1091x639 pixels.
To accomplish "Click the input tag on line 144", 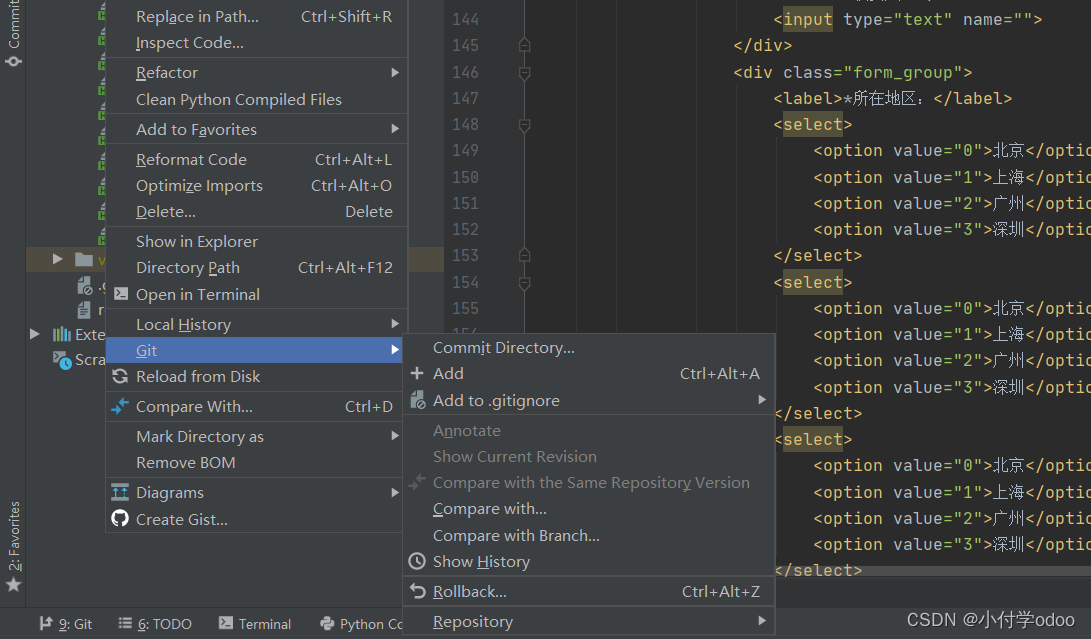I will coord(807,19).
